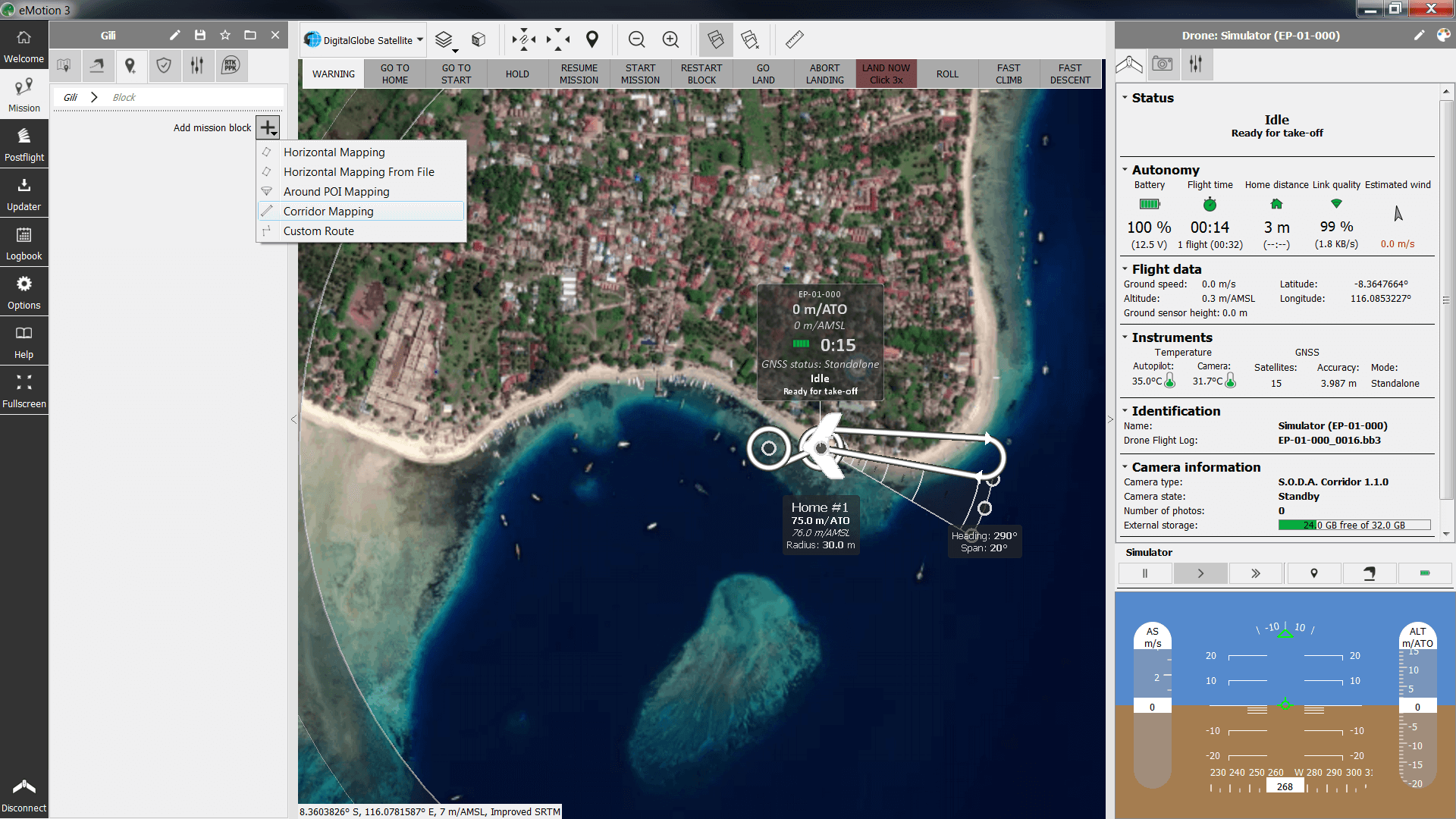The width and height of the screenshot is (1456, 819).
Task: Open the RTK/PPK settings icon
Action: [231, 66]
